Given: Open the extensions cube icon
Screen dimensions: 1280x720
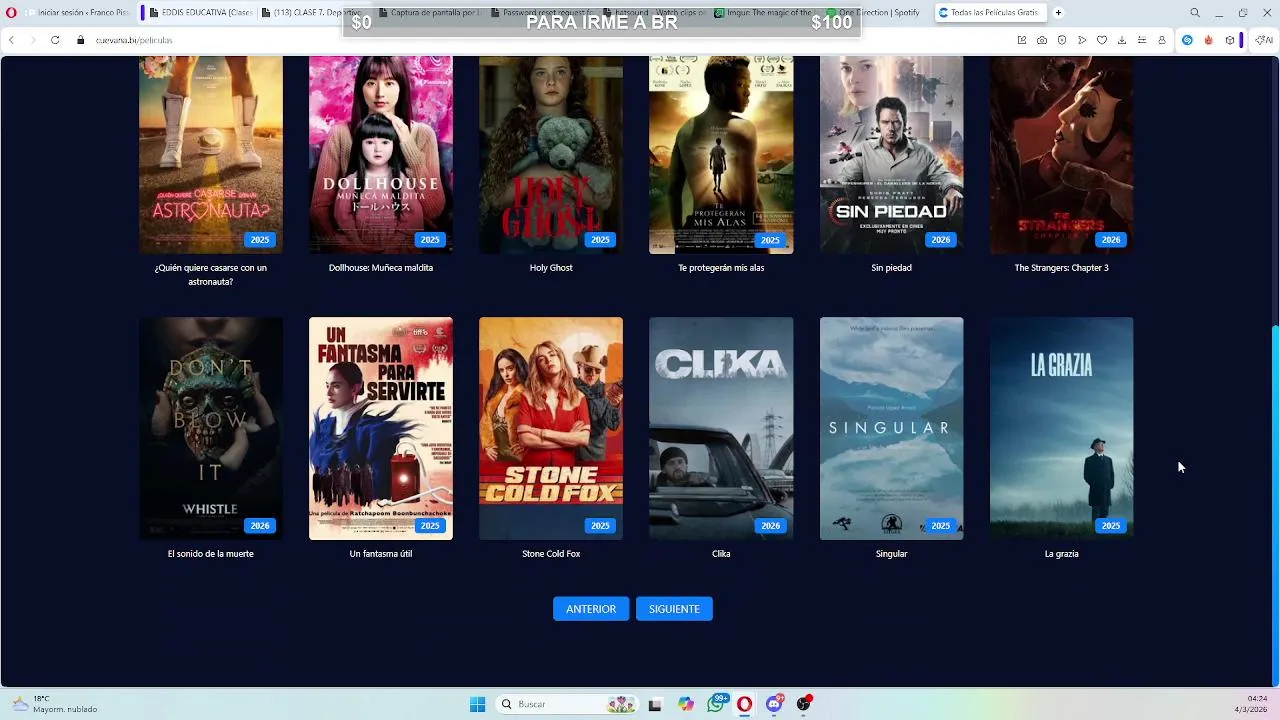Looking at the screenshot, I should 1230,40.
